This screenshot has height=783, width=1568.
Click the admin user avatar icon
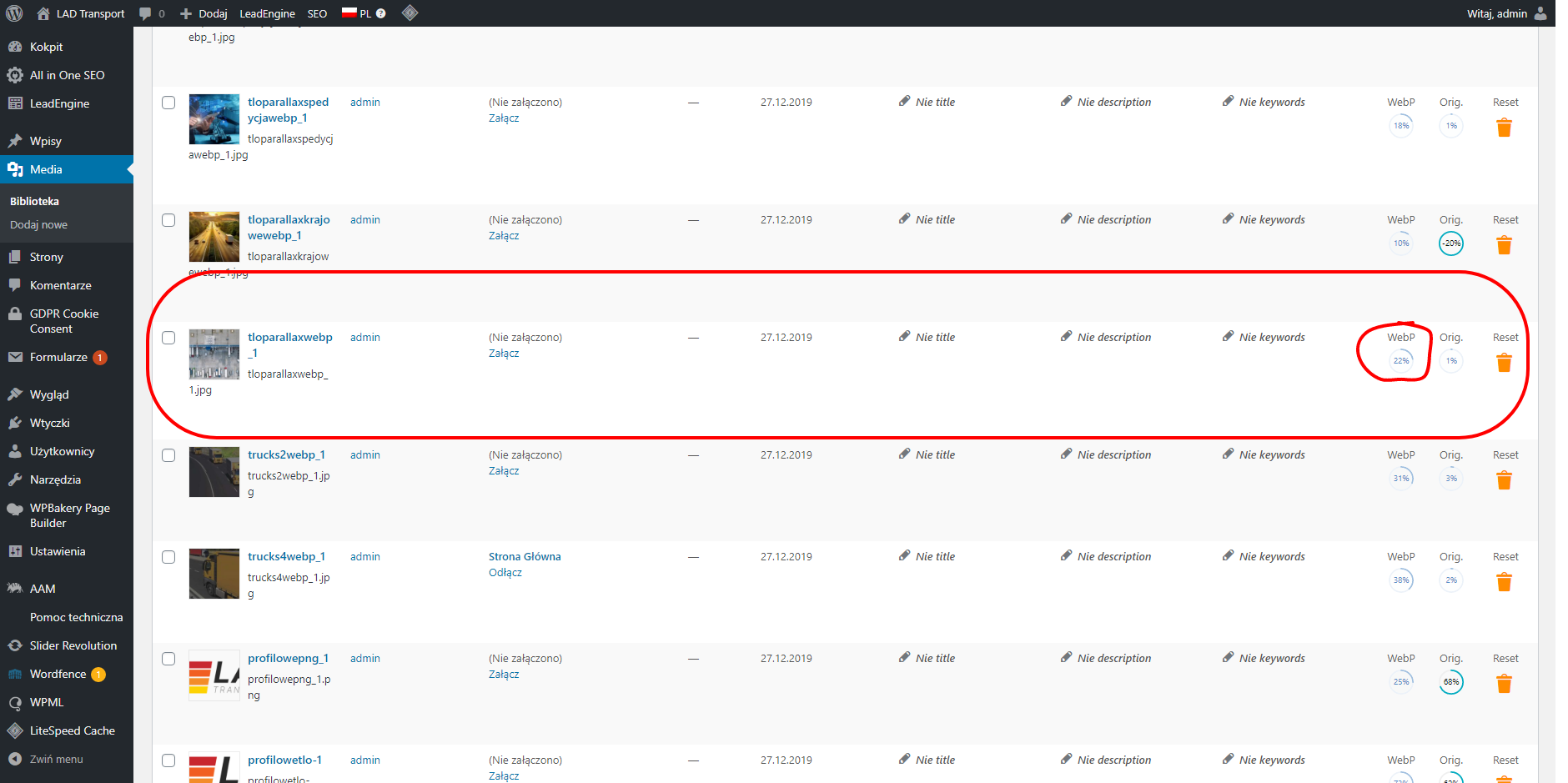[x=1540, y=13]
